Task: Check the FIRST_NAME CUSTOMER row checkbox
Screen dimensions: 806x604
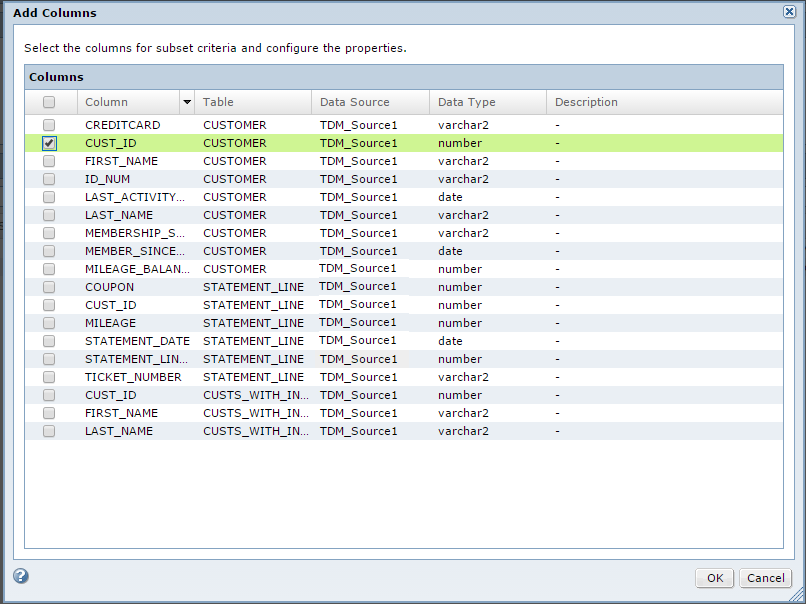Action: pyautogui.click(x=49, y=161)
